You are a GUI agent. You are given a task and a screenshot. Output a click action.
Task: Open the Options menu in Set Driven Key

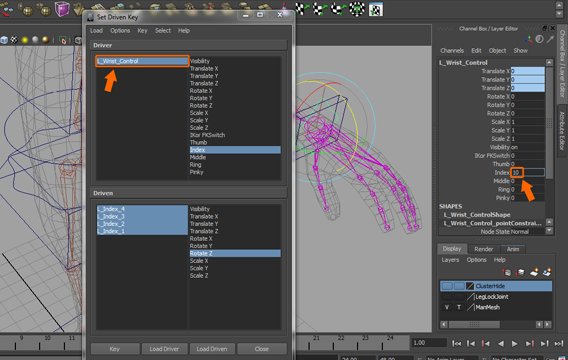tap(120, 30)
